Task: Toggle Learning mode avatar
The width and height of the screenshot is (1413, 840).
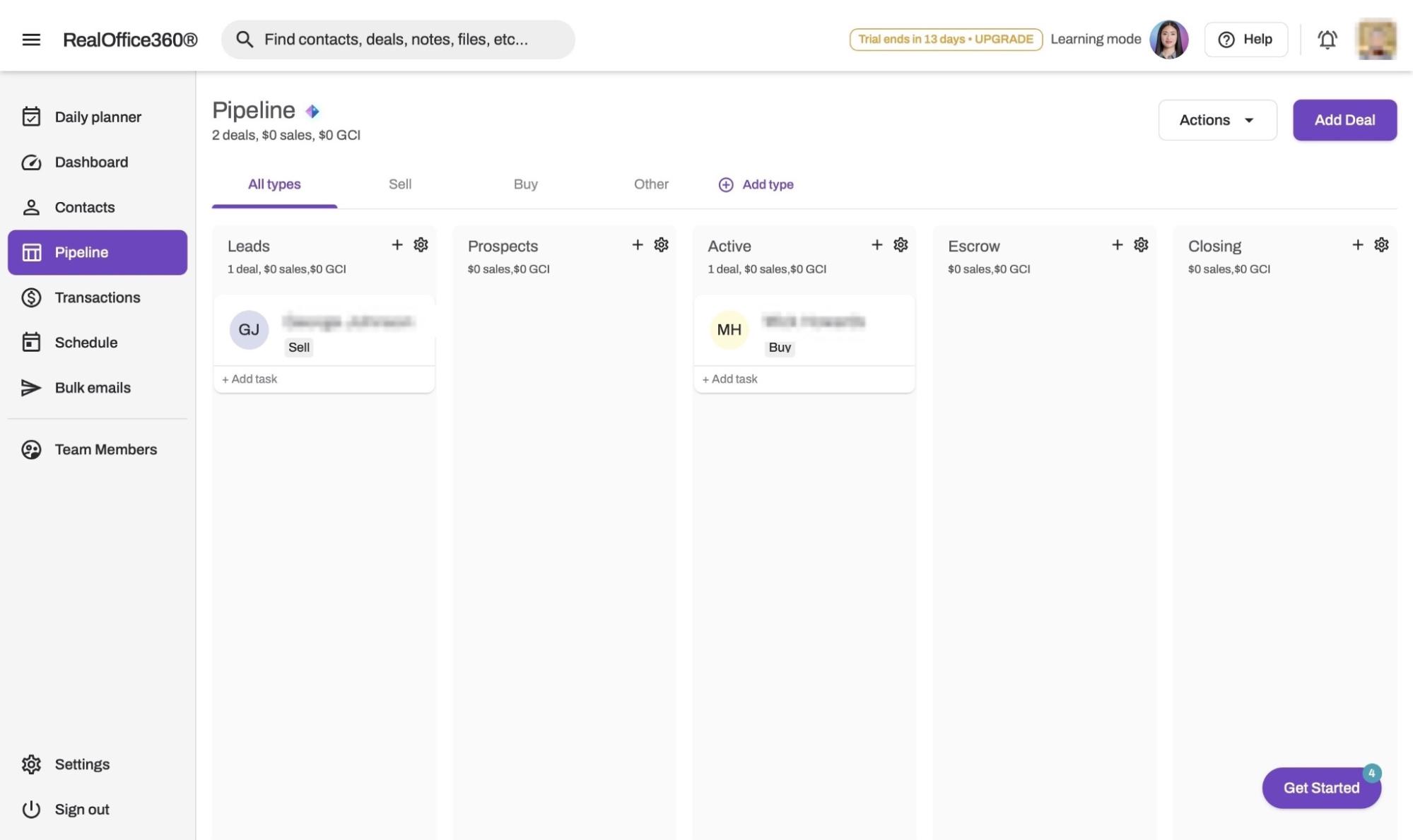Action: click(1168, 40)
